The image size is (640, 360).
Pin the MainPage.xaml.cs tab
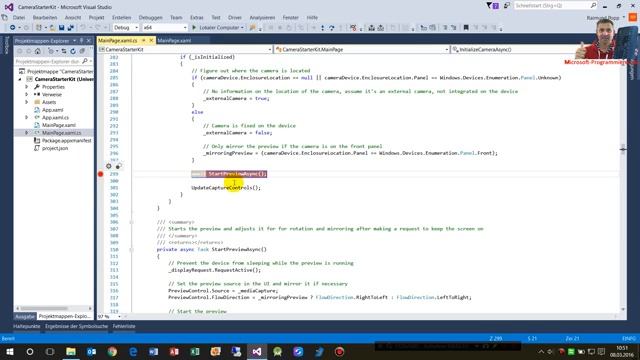click(x=144, y=40)
